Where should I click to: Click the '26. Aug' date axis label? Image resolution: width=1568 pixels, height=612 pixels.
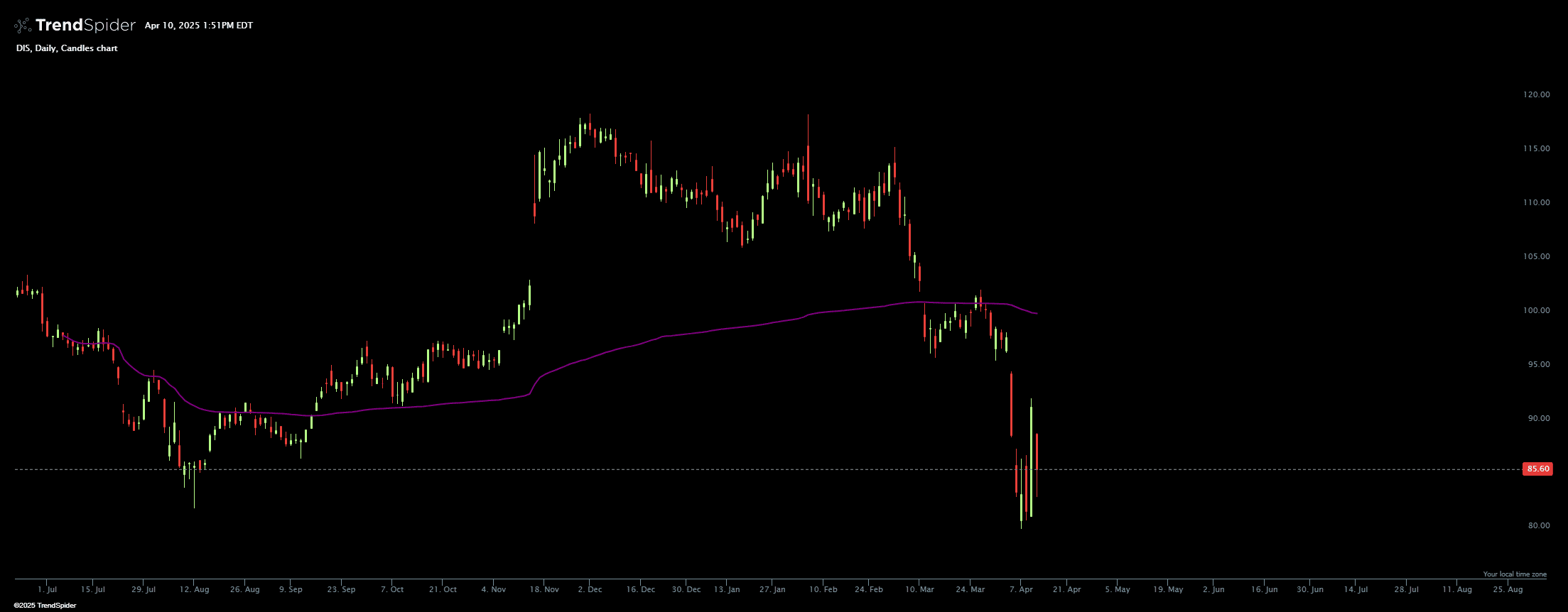[245, 589]
